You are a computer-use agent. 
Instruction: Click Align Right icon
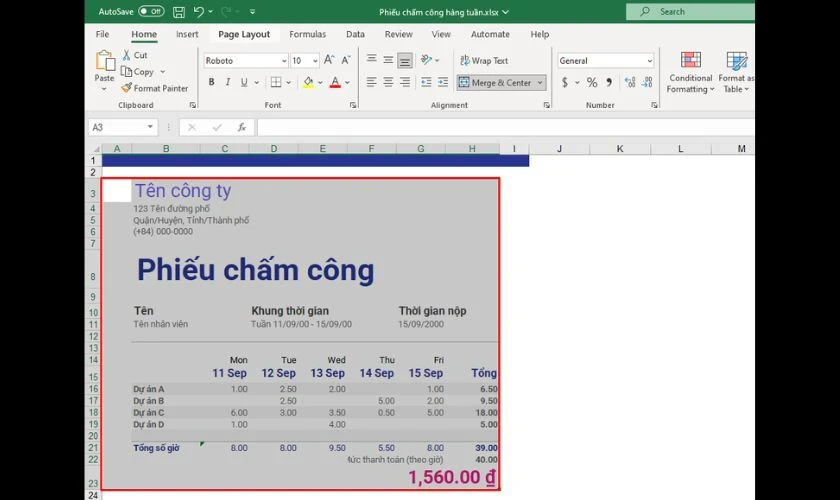405,83
